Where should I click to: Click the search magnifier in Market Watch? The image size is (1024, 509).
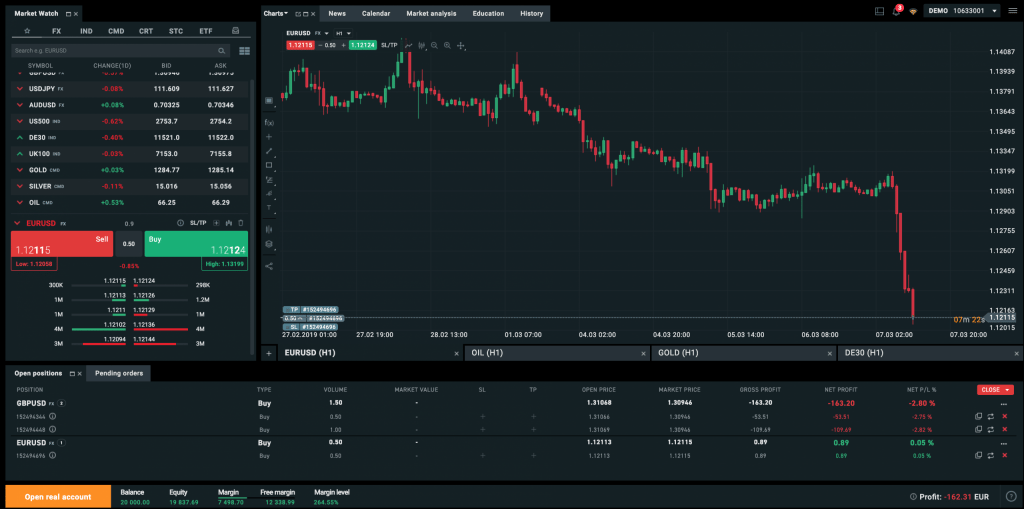(x=222, y=50)
